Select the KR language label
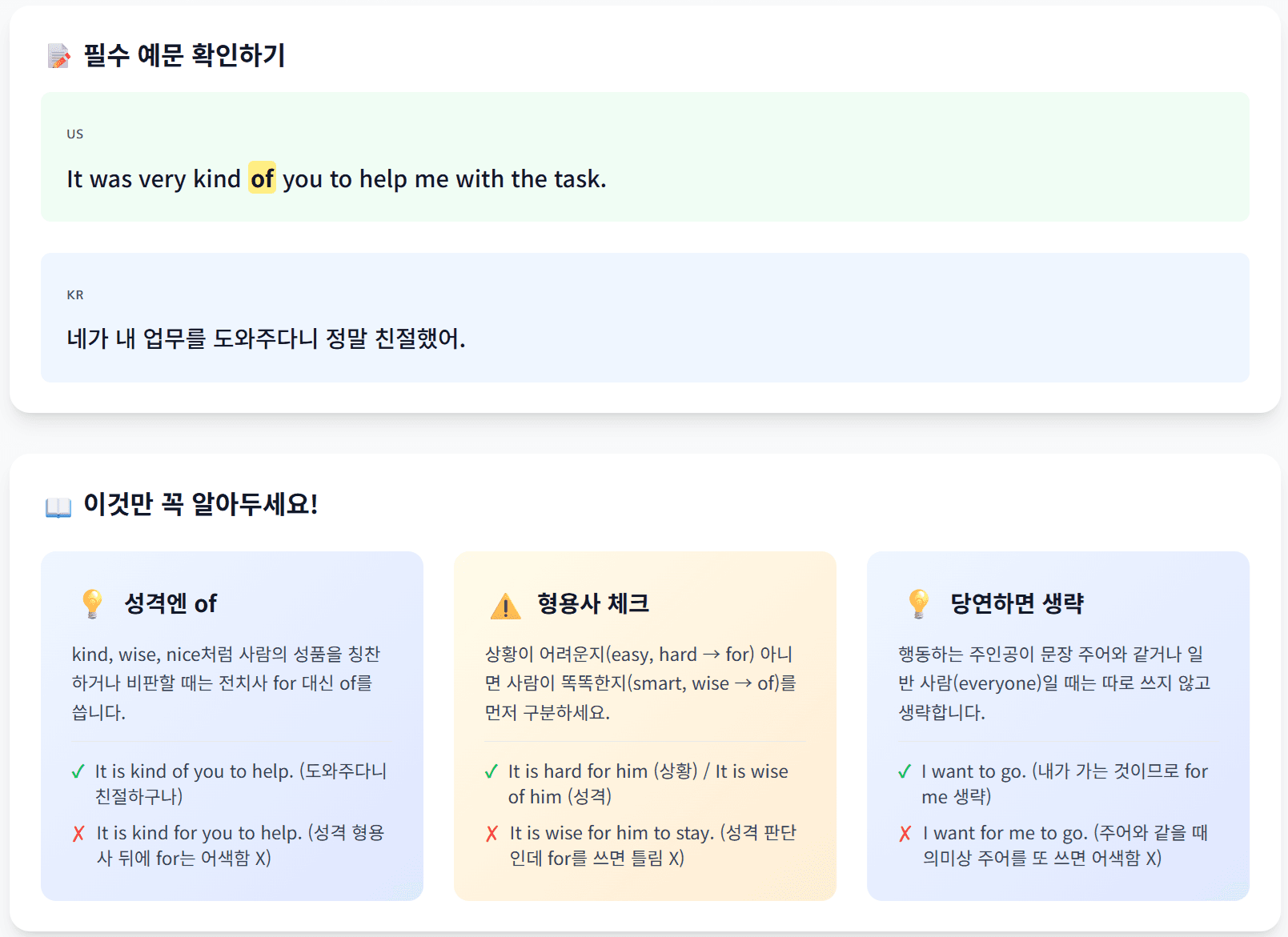 [74, 294]
